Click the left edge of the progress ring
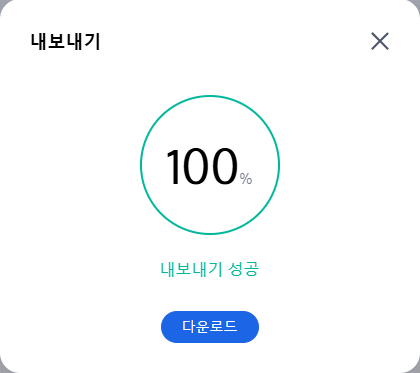The width and height of the screenshot is (420, 373). point(141,165)
